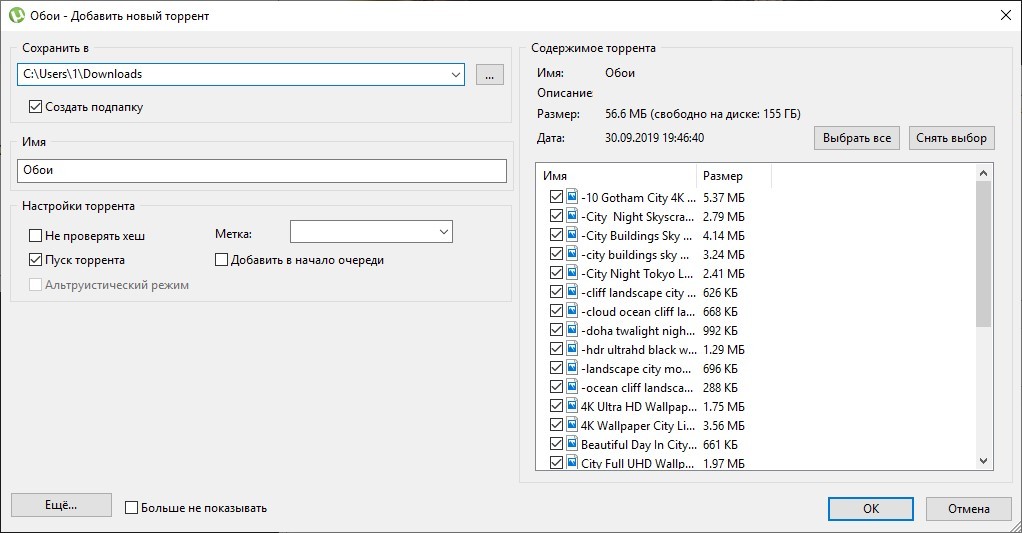Click image file icon for Gotham City 4K

[572, 197]
